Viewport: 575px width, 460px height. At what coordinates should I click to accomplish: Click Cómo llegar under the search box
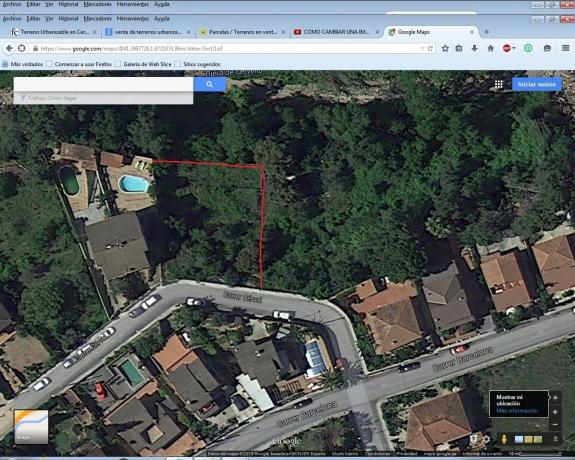click(x=62, y=98)
